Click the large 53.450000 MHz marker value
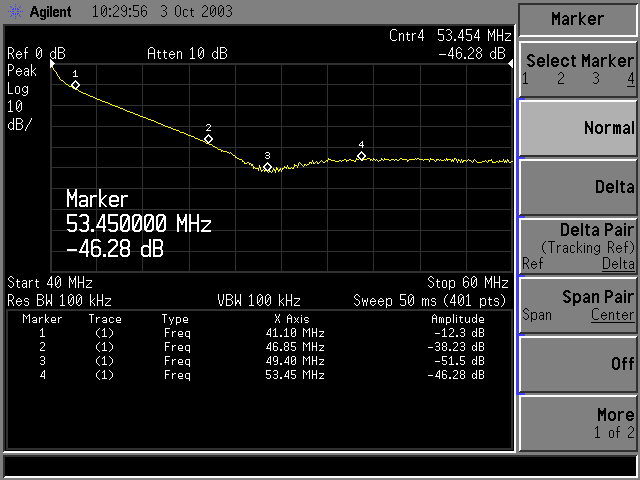The height and width of the screenshot is (480, 640). coord(138,224)
